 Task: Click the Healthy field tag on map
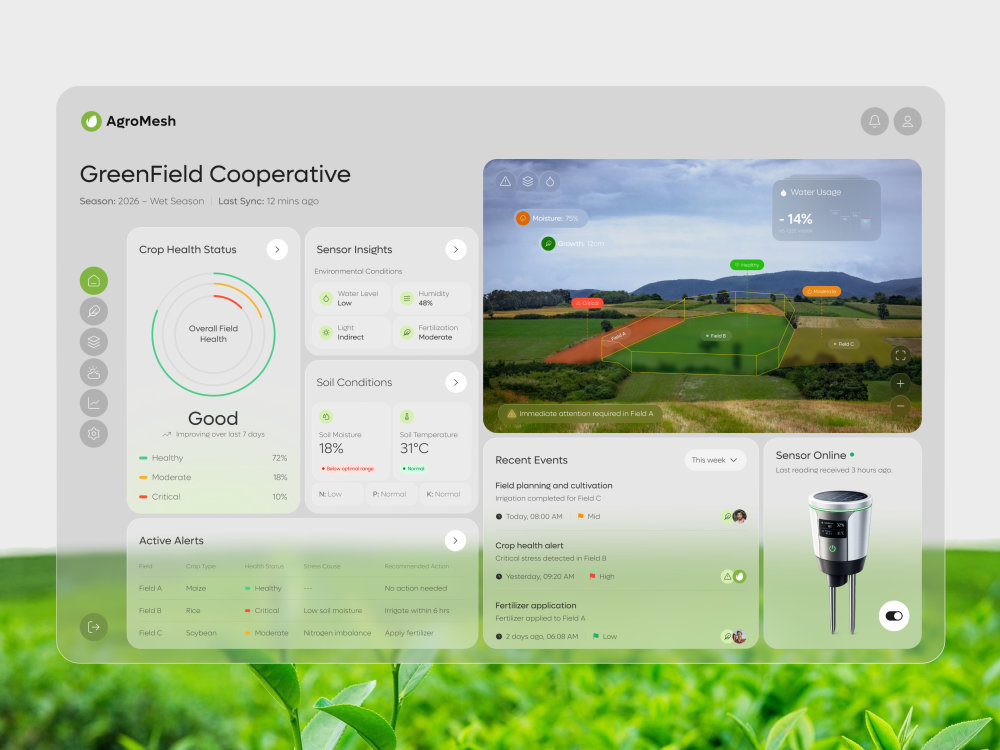point(747,265)
